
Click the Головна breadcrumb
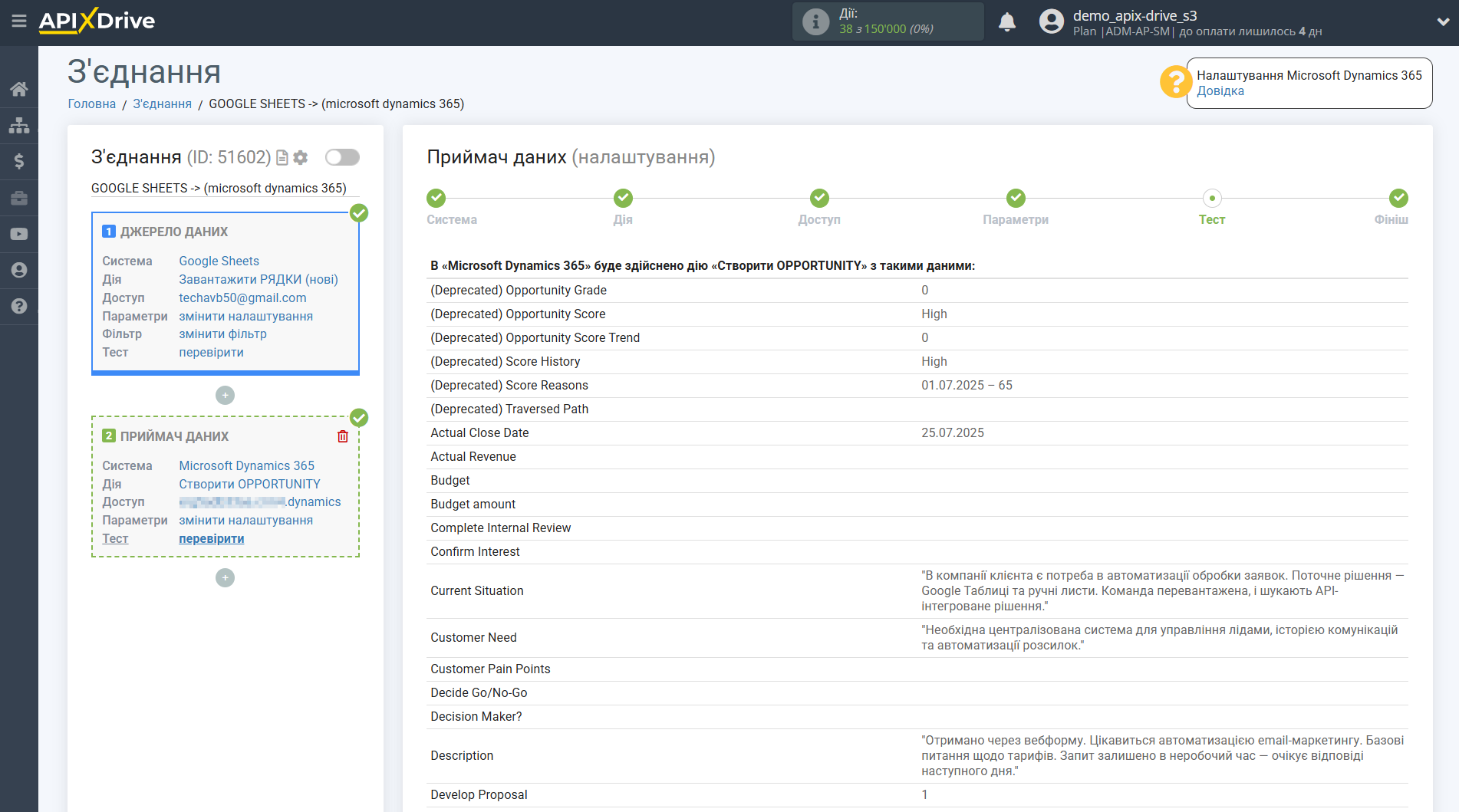92,104
